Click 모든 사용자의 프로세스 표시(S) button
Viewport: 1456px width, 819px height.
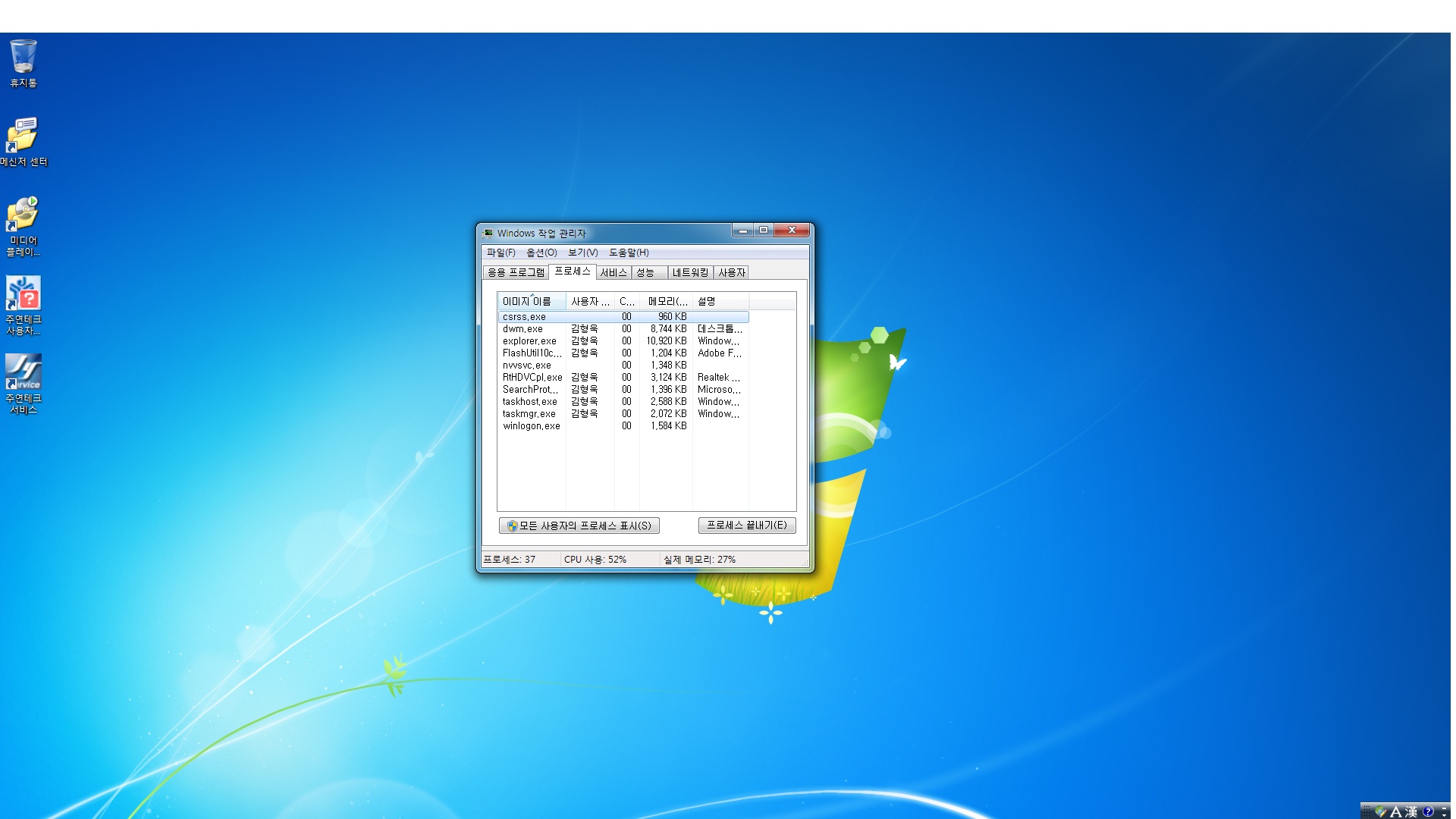coord(579,526)
